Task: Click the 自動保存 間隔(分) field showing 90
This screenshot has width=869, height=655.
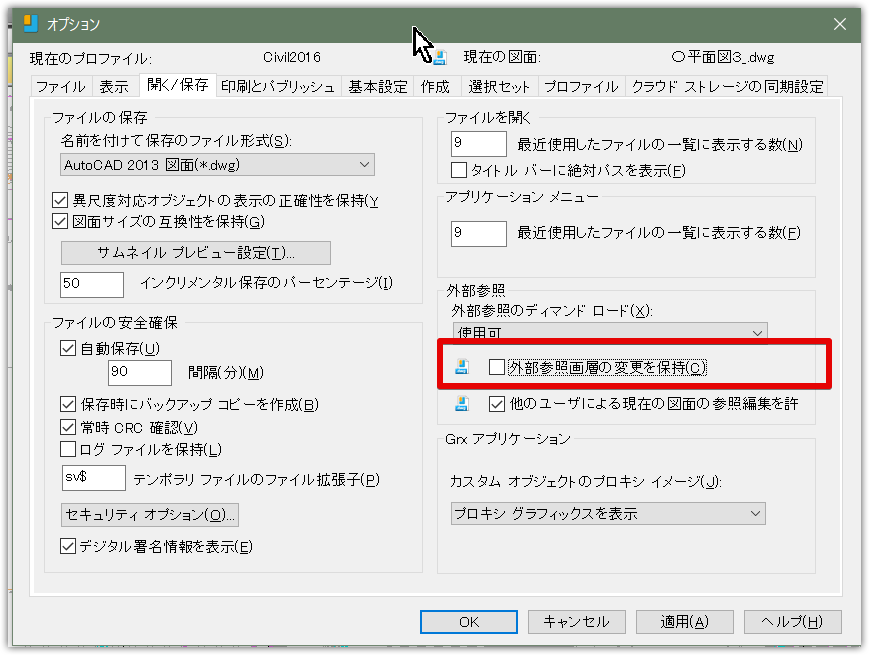Action: pyautogui.click(x=140, y=372)
